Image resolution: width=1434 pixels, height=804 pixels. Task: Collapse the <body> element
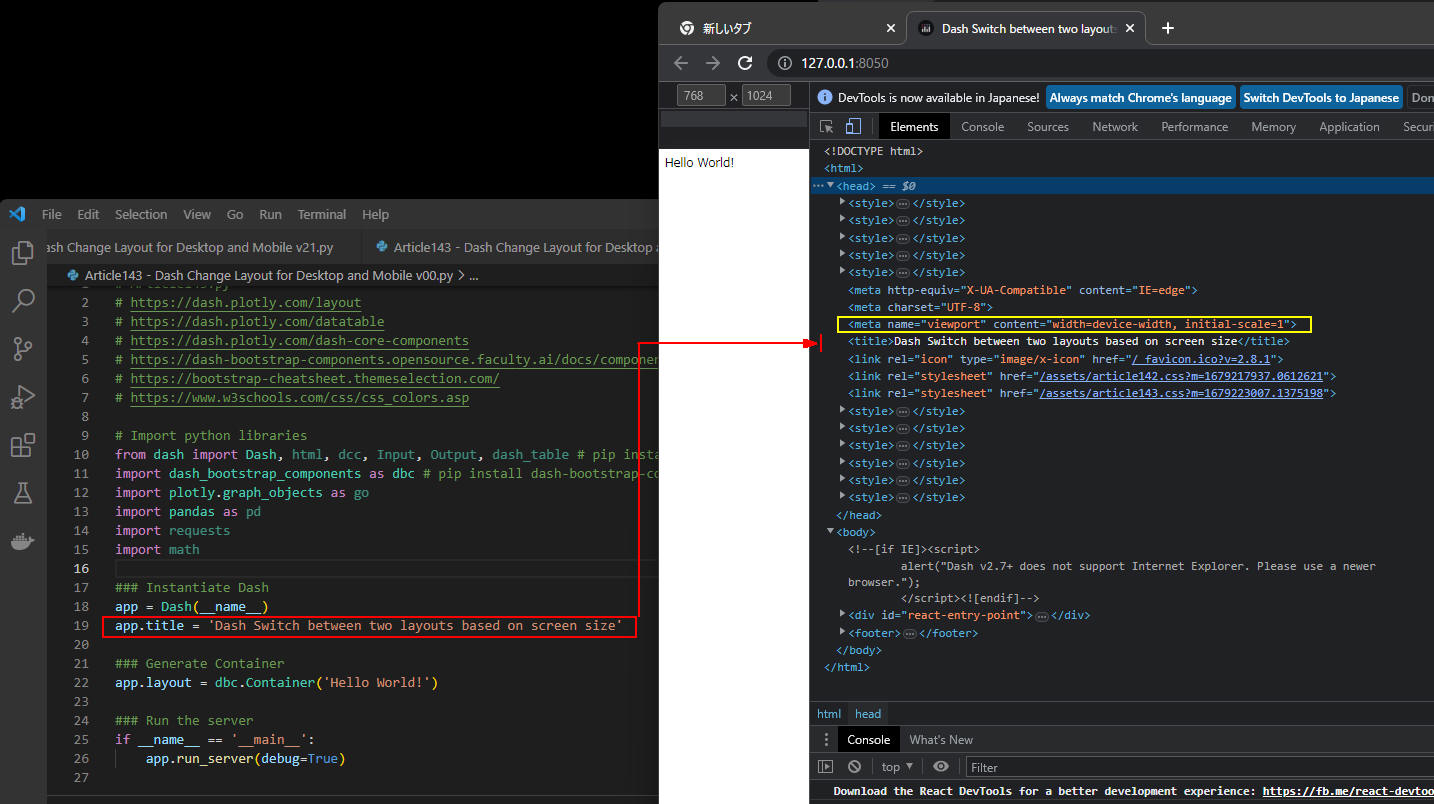(831, 531)
